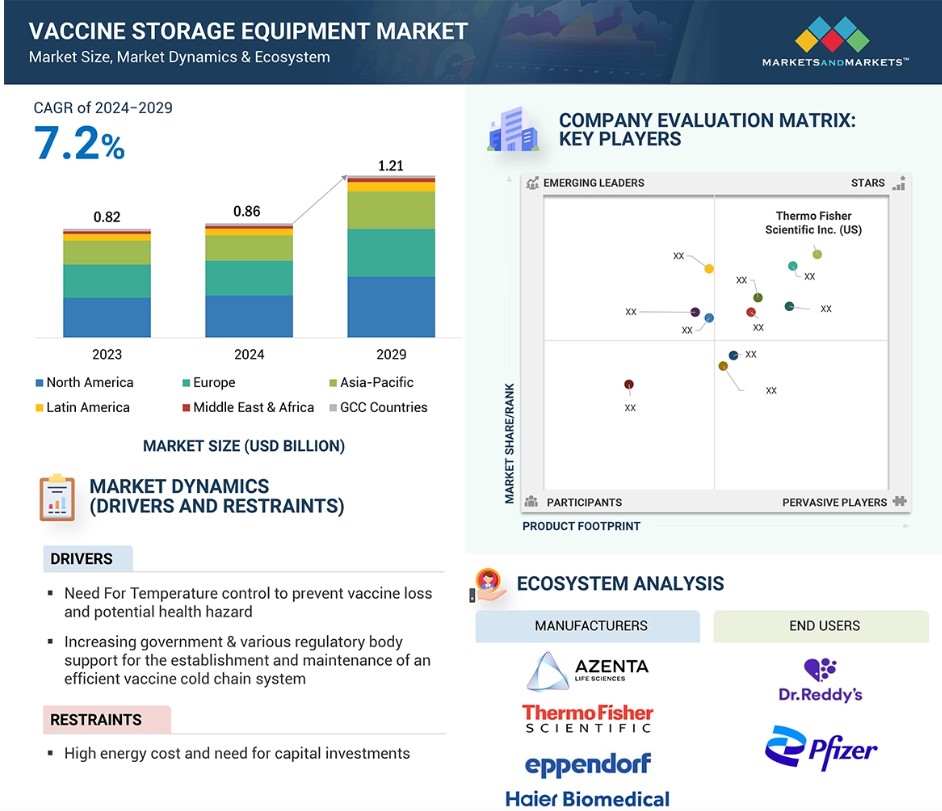Click the Ecosystem Analysis person icon
Screen dimensions: 942x811
pyautogui.click(x=488, y=586)
